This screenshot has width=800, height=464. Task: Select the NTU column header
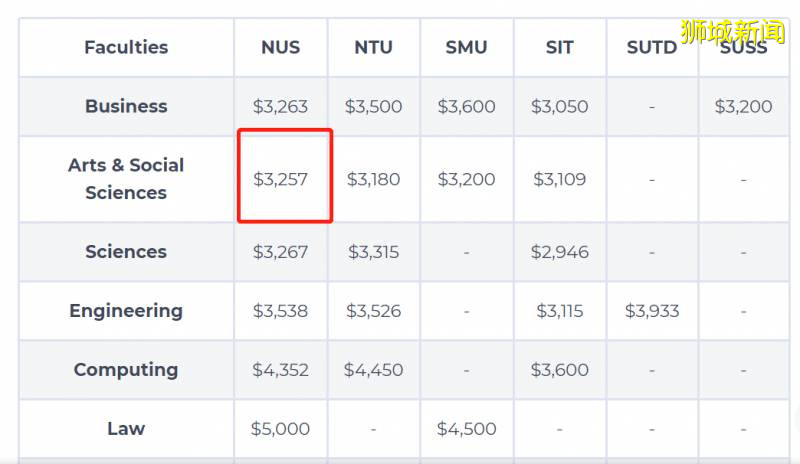pos(373,47)
